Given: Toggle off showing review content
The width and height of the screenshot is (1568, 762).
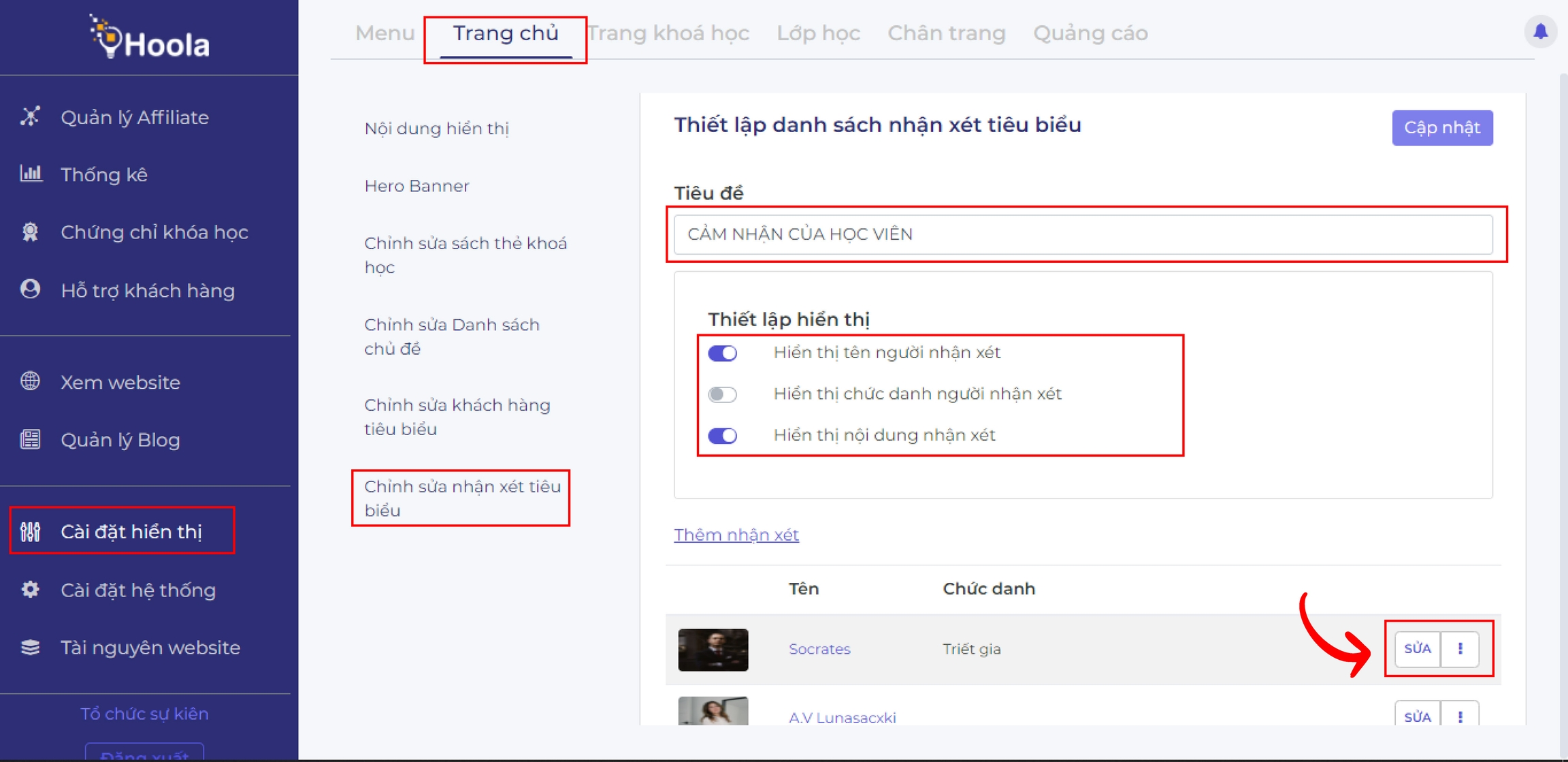Looking at the screenshot, I should 722,435.
